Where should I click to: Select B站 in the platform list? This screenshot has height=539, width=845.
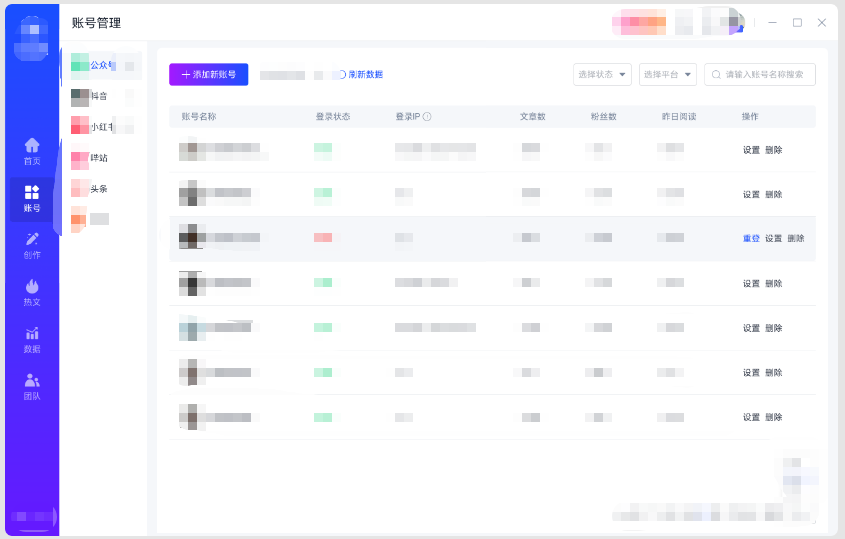pos(98,158)
